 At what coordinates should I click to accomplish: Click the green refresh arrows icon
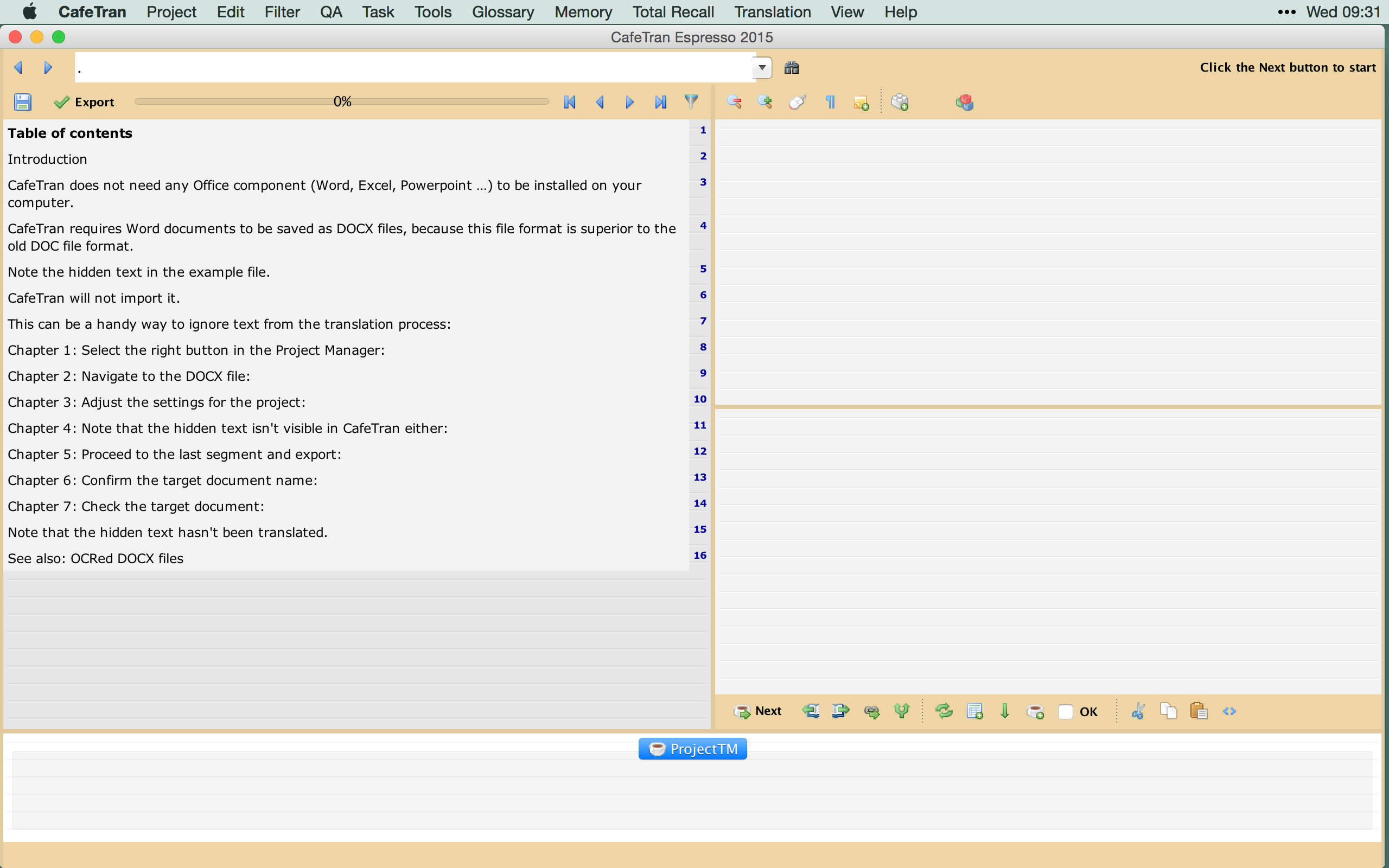tap(944, 711)
